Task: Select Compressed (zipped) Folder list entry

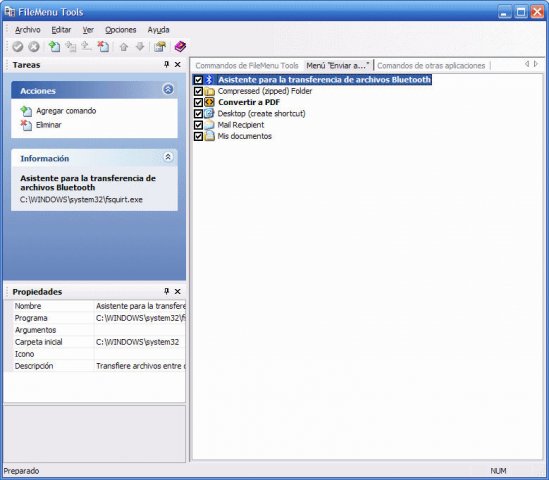Action: click(x=265, y=91)
